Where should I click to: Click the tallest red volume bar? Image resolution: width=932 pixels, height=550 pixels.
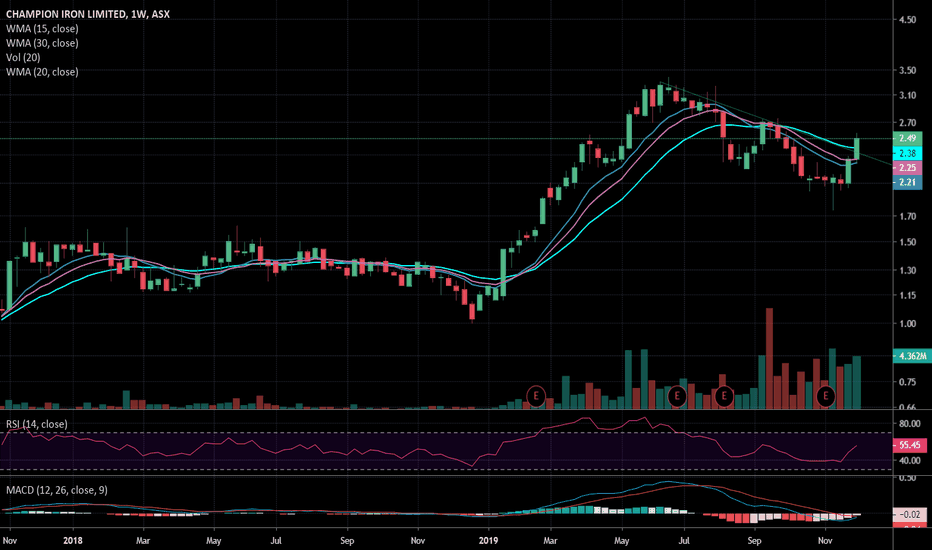pyautogui.click(x=769, y=359)
